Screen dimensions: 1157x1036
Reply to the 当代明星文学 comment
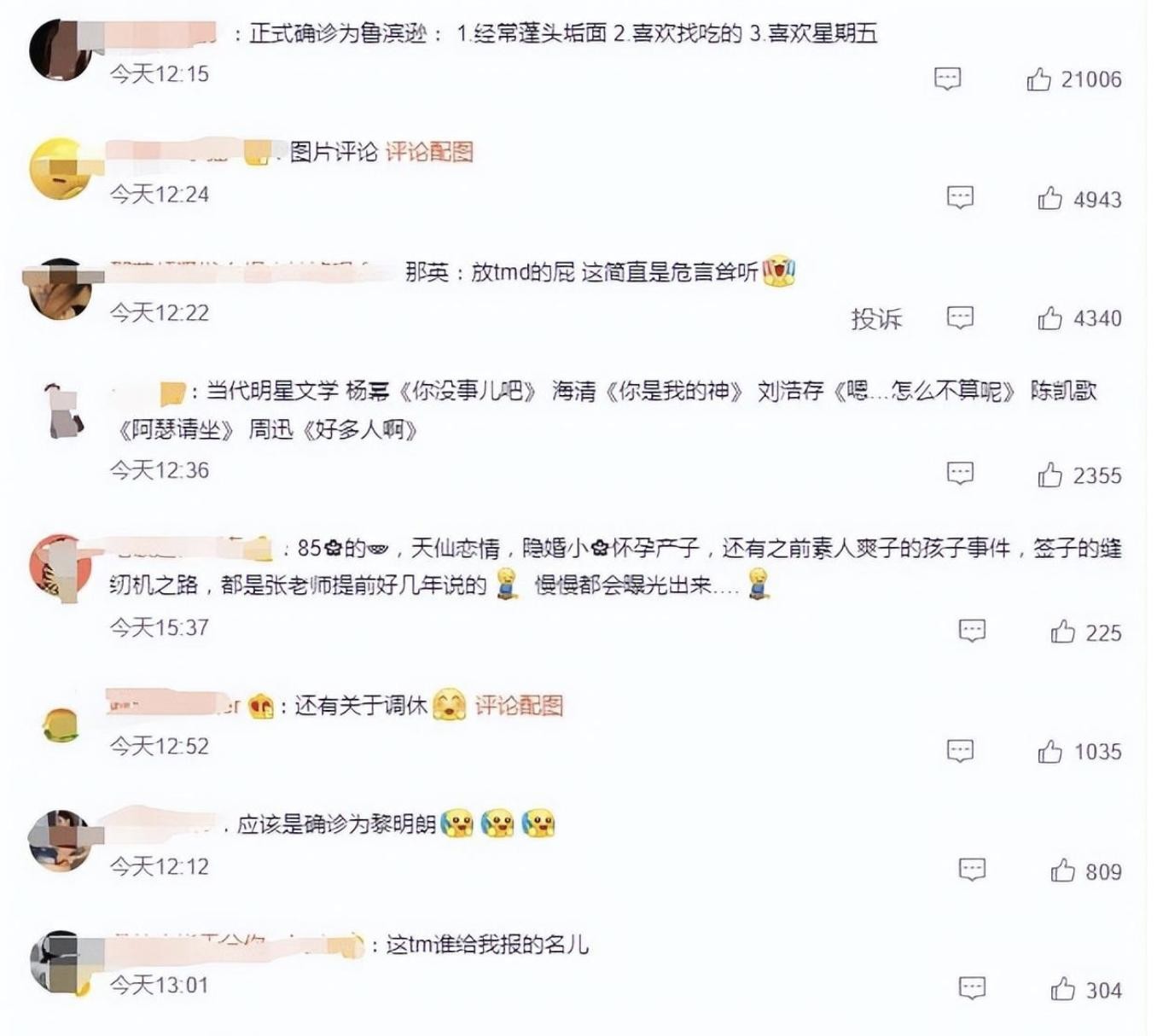960,474
